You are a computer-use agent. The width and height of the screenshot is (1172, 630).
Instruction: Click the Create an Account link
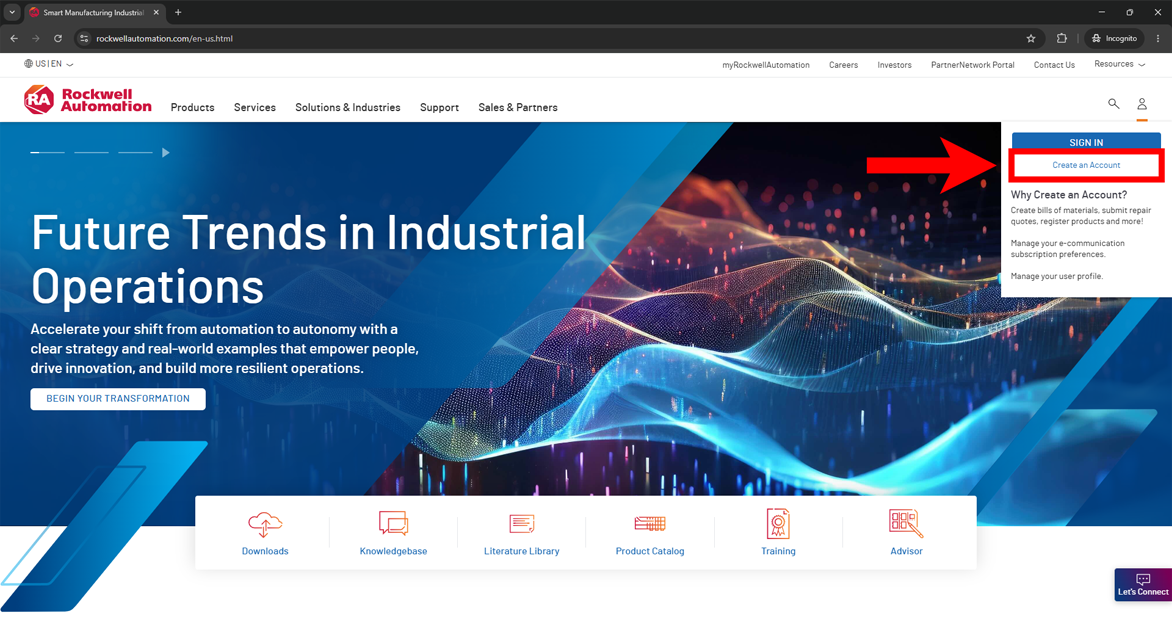(x=1086, y=165)
